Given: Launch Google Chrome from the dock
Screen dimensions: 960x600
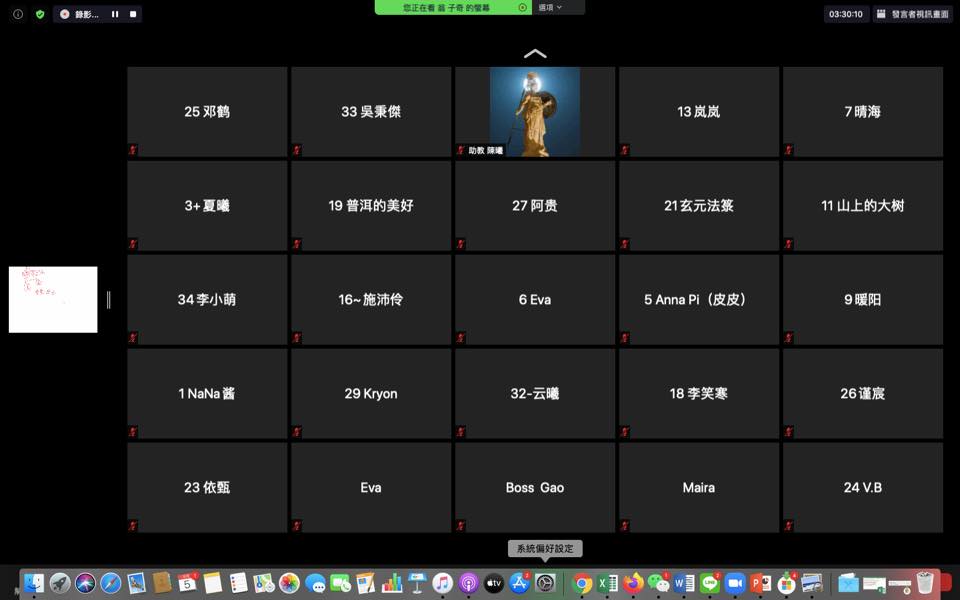Looking at the screenshot, I should tap(582, 583).
